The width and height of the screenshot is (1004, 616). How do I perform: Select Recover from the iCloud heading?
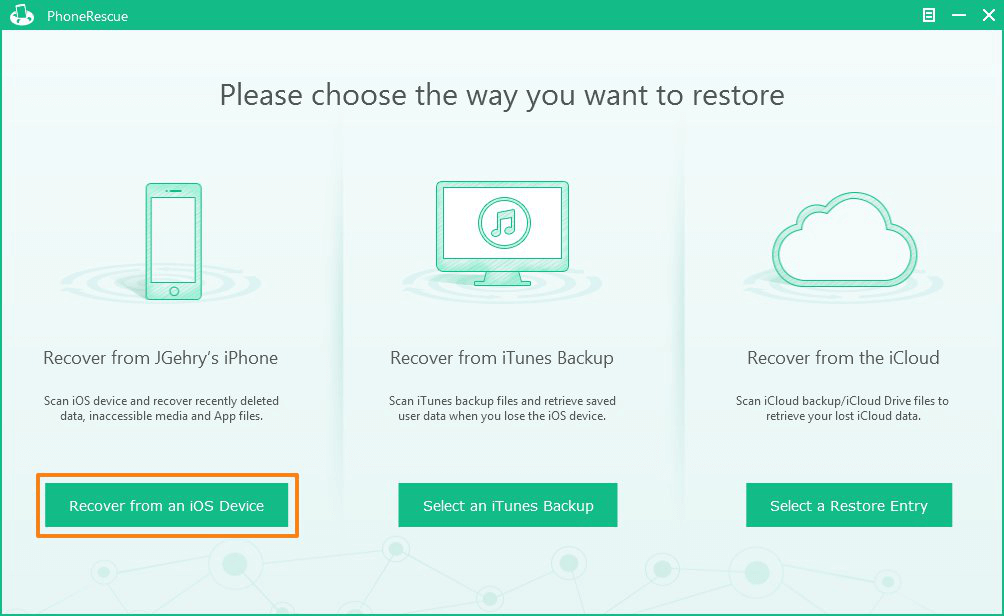point(843,358)
